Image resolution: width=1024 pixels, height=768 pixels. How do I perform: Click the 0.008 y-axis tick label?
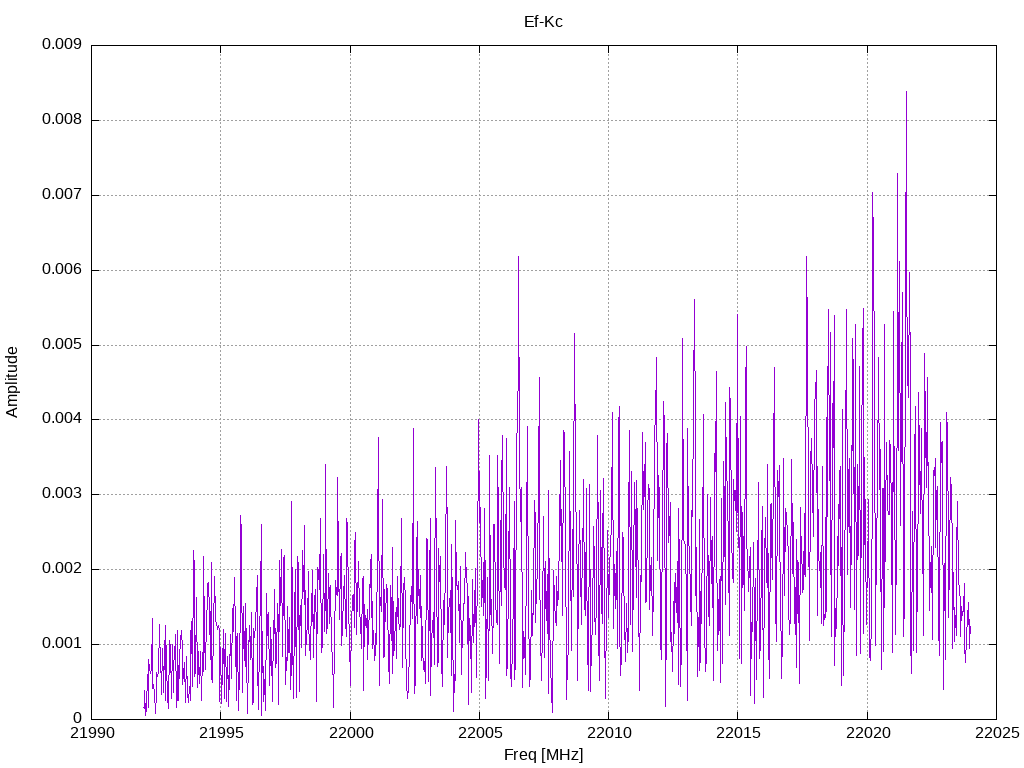coord(62,120)
